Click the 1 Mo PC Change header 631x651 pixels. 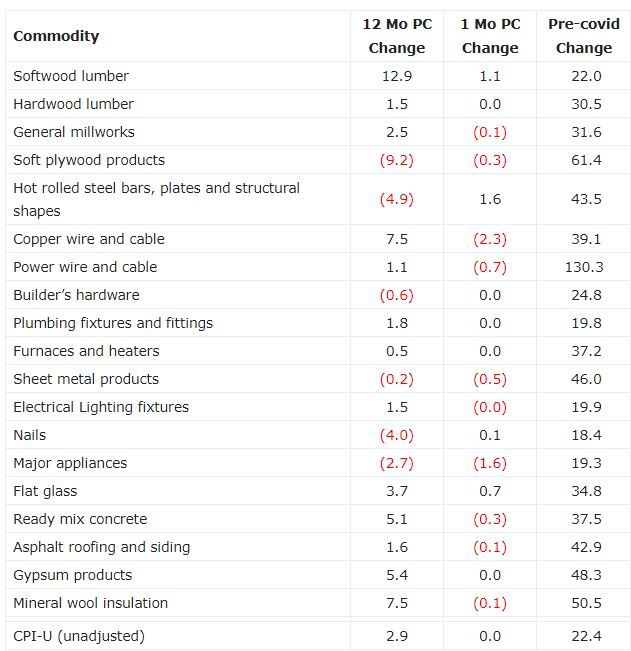(490, 36)
